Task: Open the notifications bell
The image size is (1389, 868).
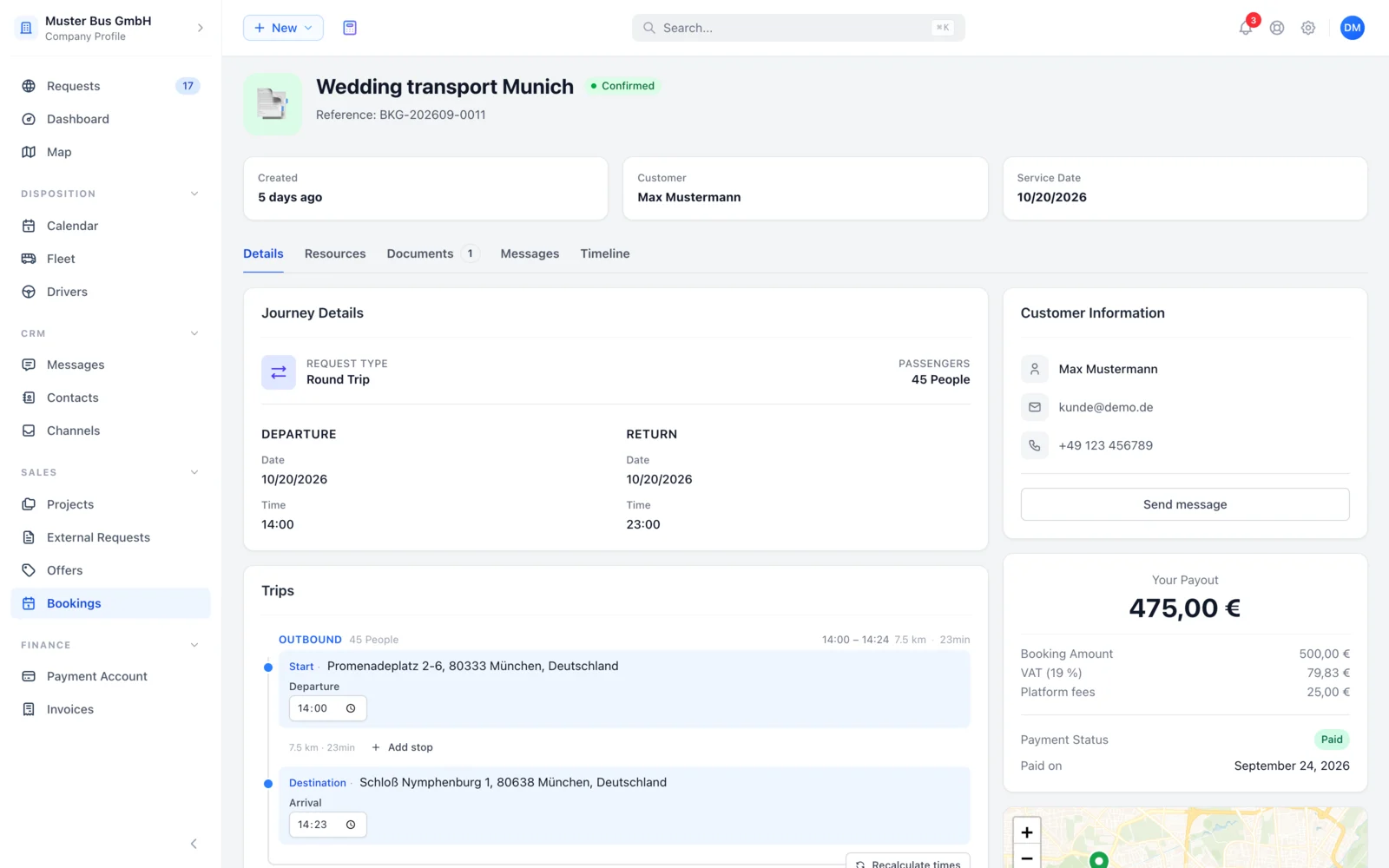Action: click(1246, 28)
